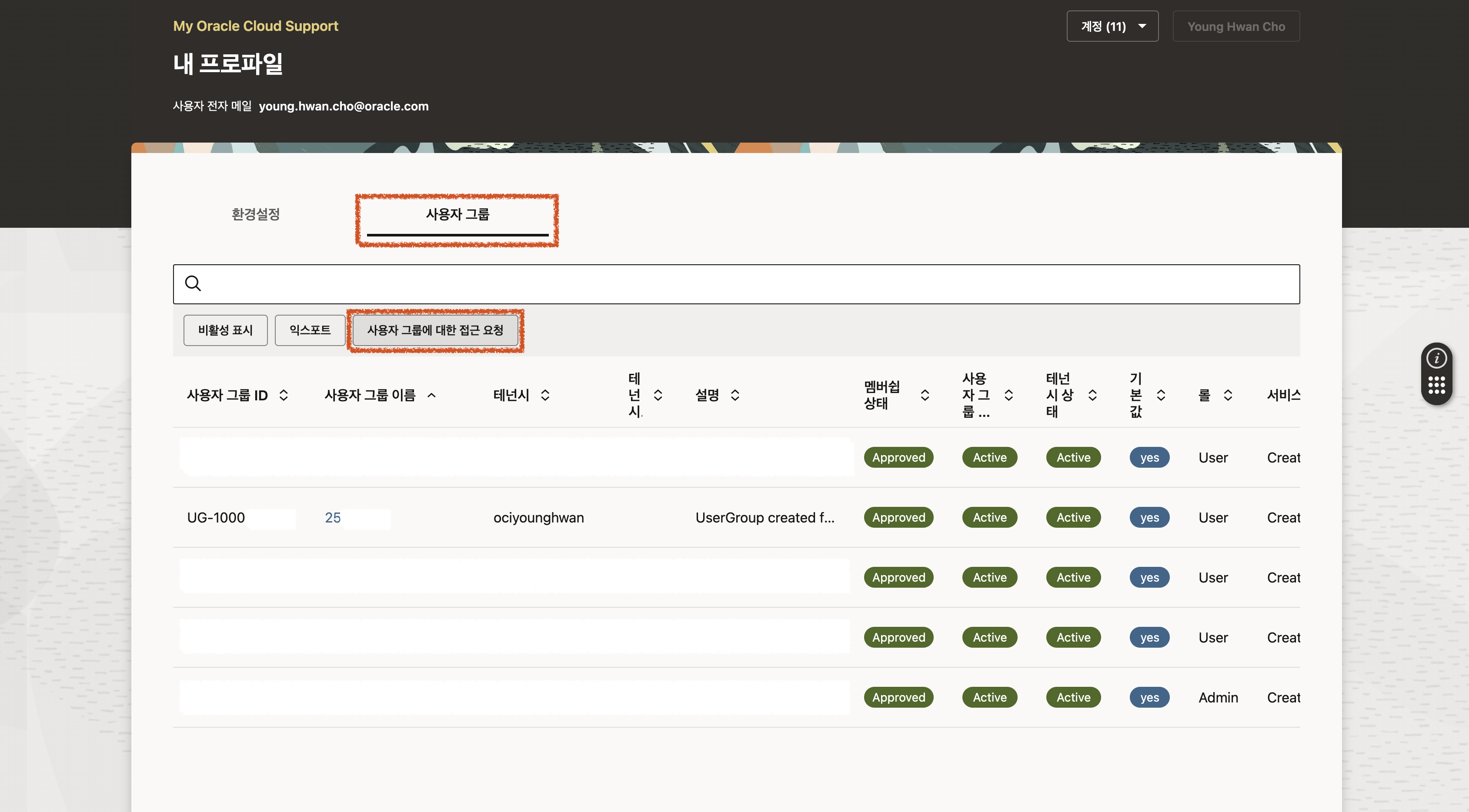The image size is (1469, 812).
Task: Sort by 설명 column arrows
Action: 735,395
